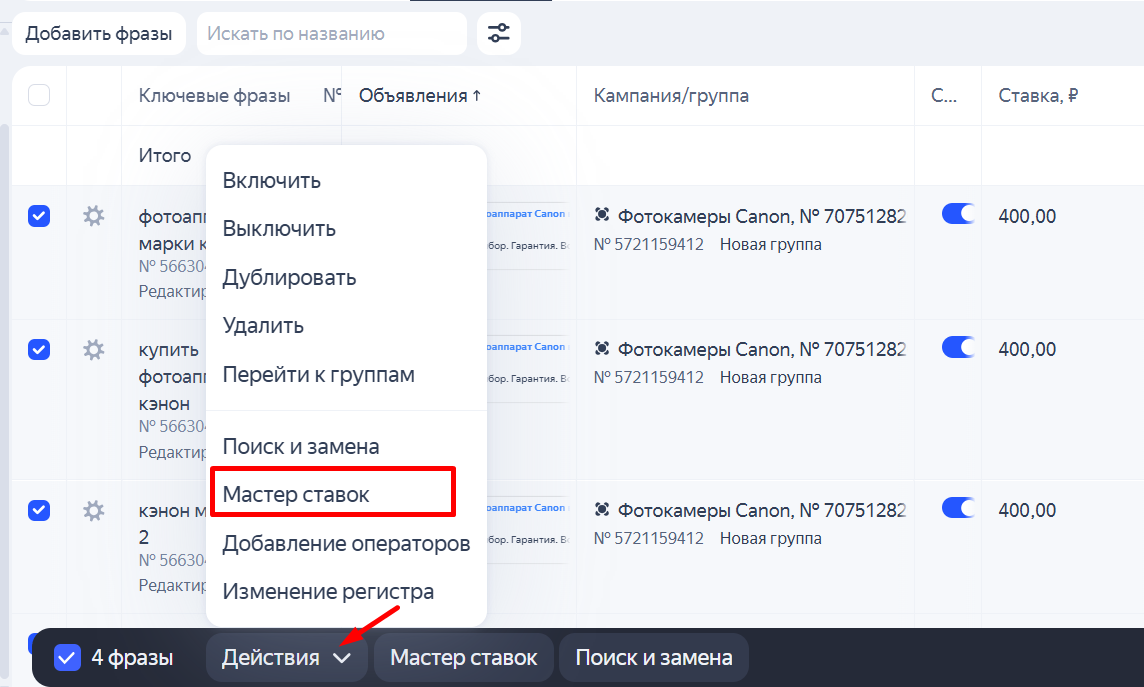Disable the blue status toggle on the first phrase
This screenshot has height=687, width=1144.
(957, 214)
